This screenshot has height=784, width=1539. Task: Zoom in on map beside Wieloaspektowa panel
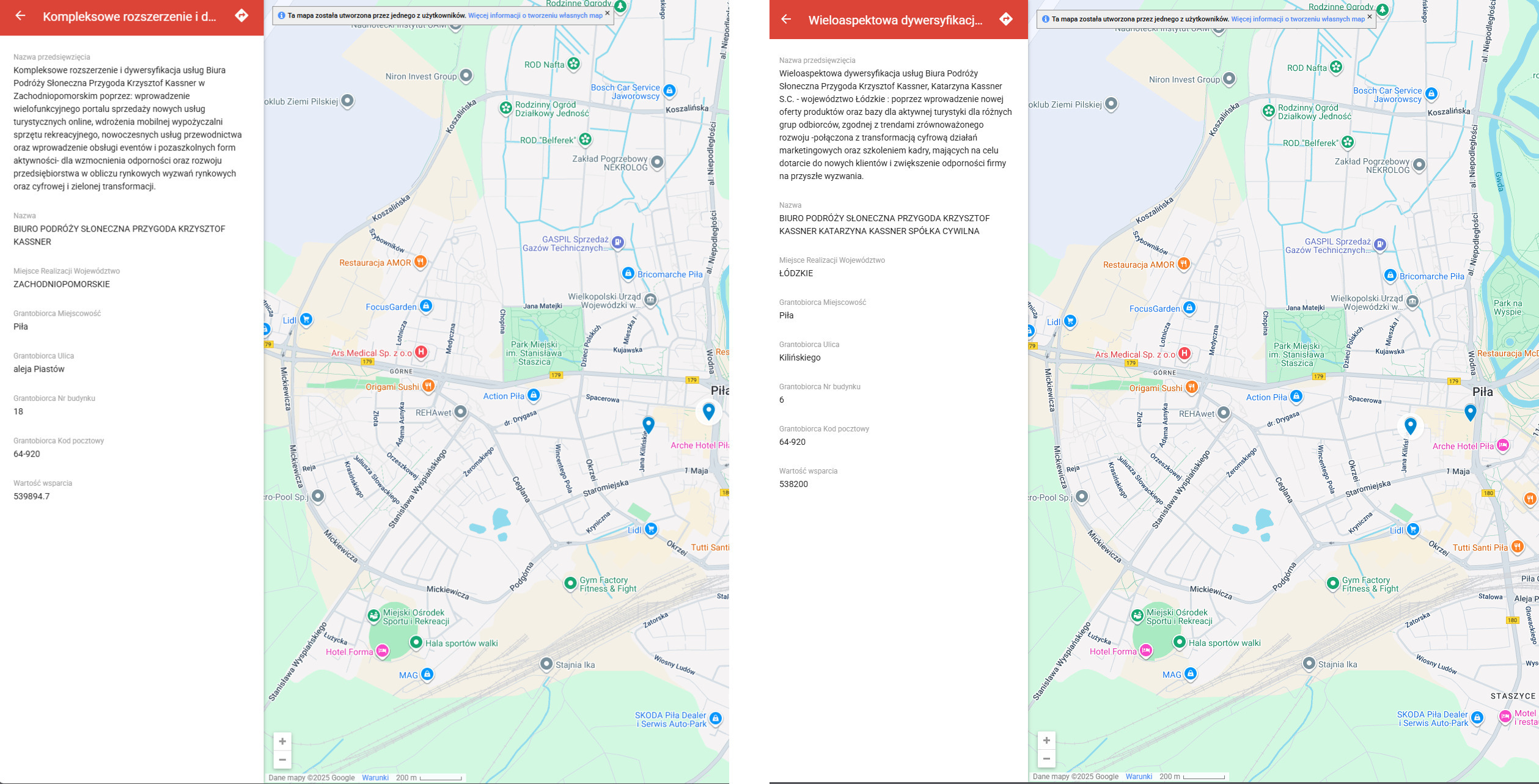pyautogui.click(x=1046, y=741)
